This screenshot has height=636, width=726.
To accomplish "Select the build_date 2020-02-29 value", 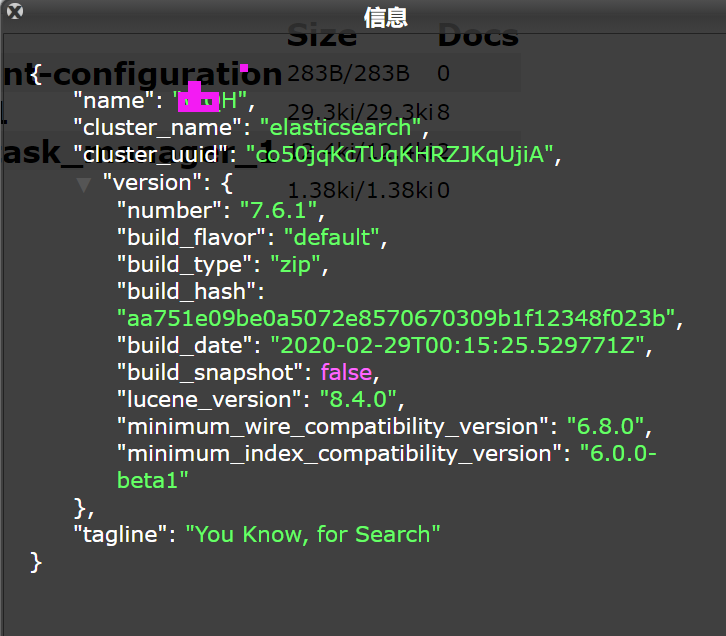I will [x=457, y=346].
